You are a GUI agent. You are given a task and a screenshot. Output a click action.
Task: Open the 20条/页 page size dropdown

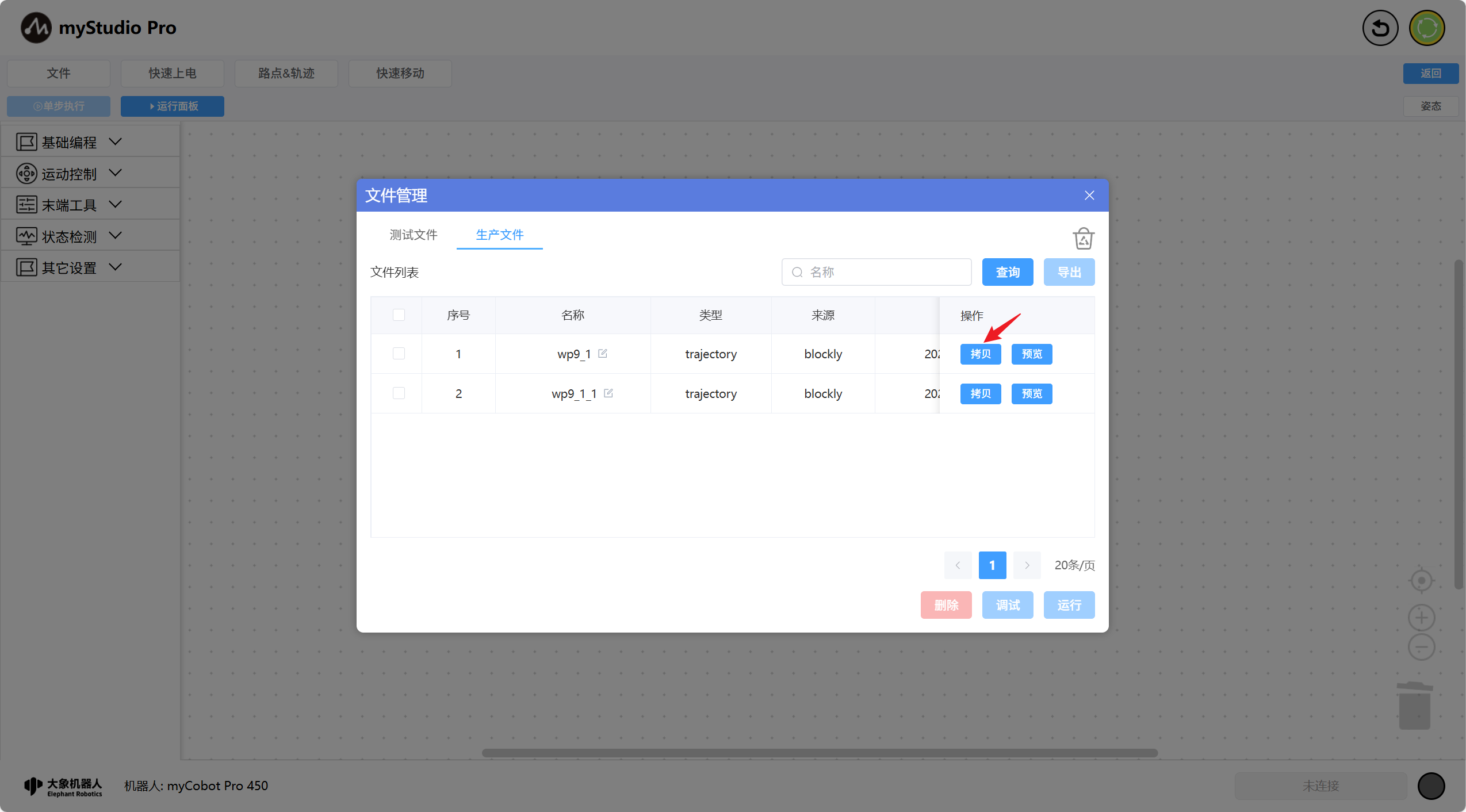pyautogui.click(x=1074, y=565)
